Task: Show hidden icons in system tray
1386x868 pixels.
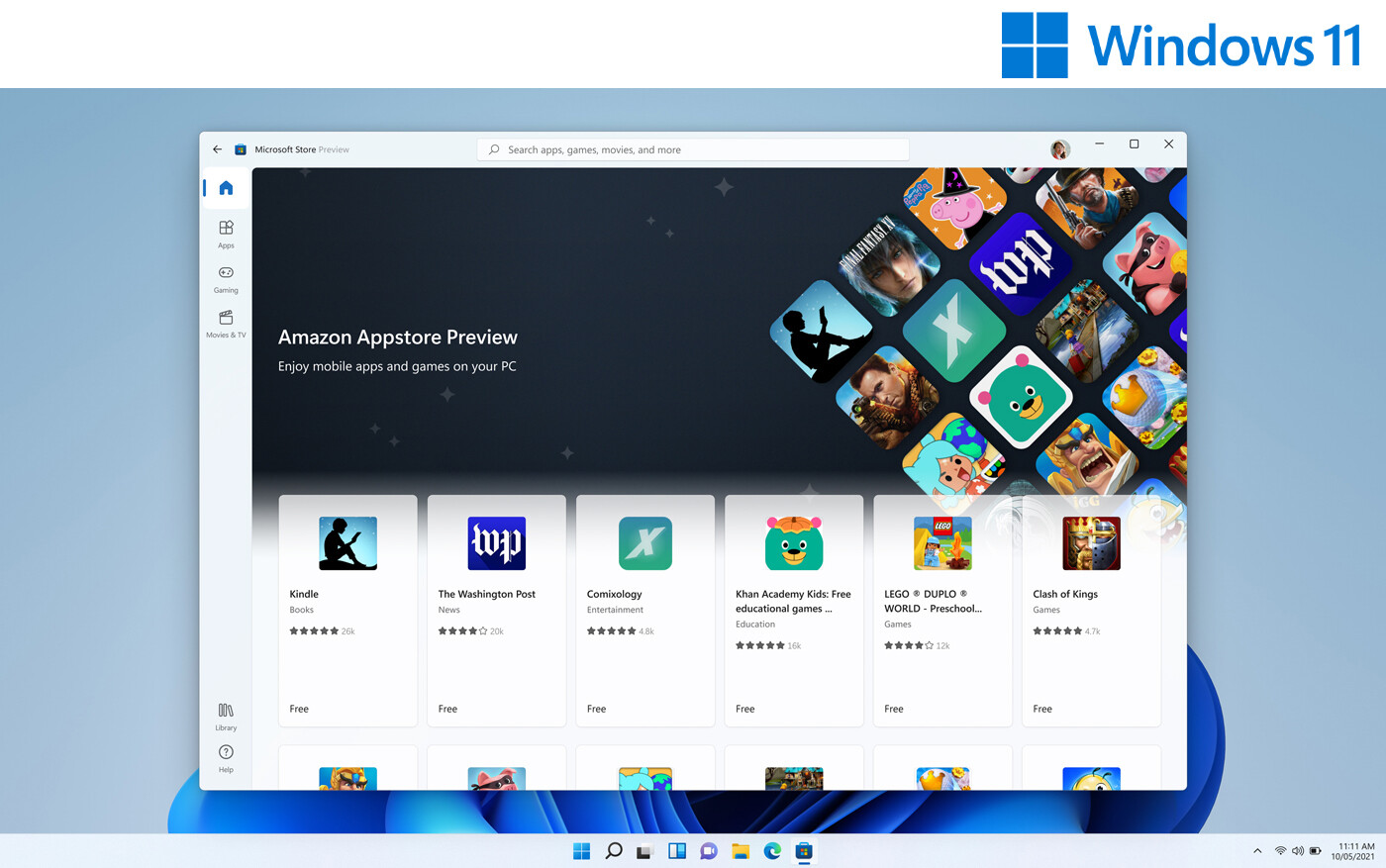Action: [x=1257, y=851]
